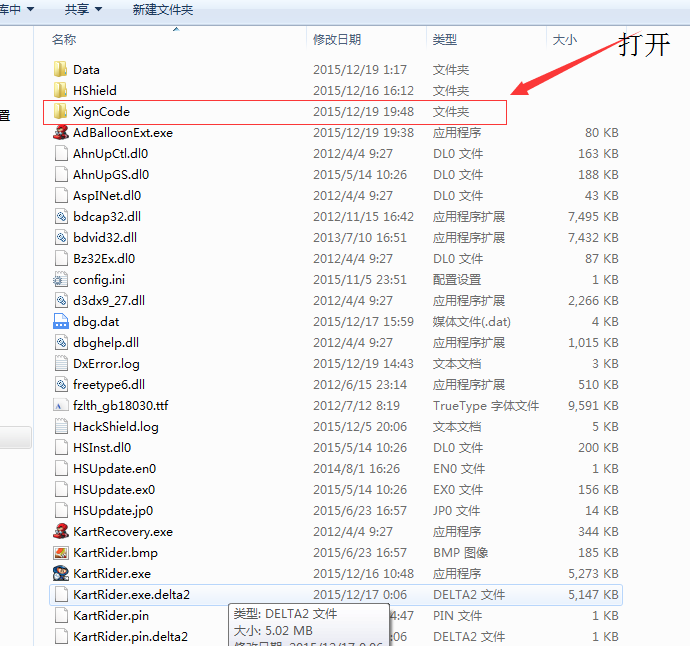The width and height of the screenshot is (690, 646).
Task: Click the 新建文件夹 (New folder) button
Action: 163,10
